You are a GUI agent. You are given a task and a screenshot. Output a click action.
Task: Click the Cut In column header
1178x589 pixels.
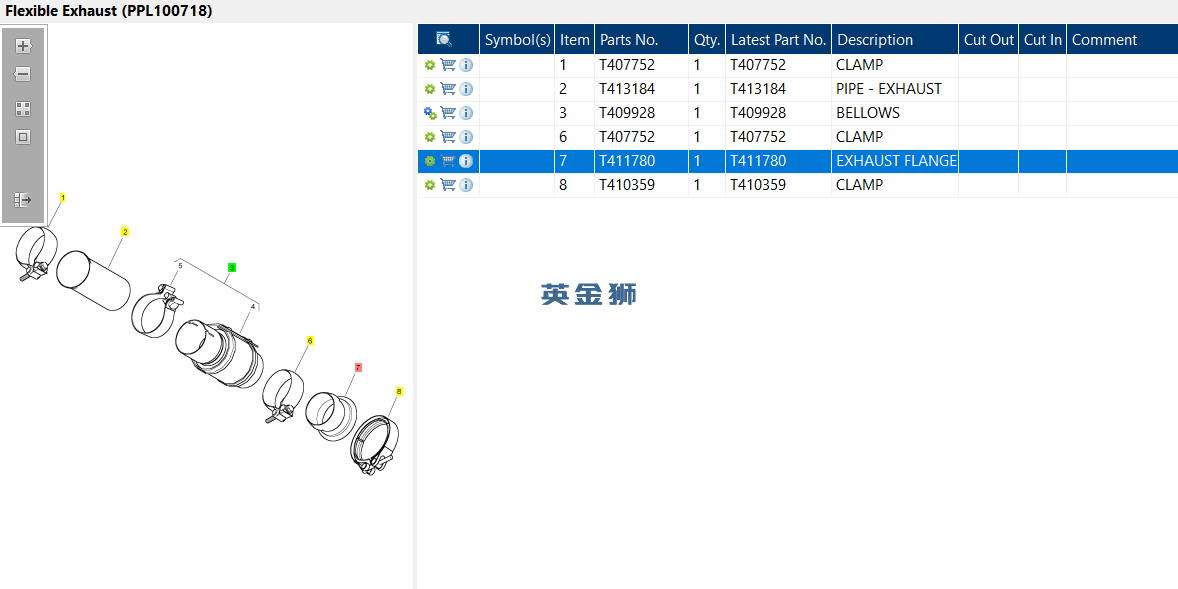pyautogui.click(x=1043, y=40)
